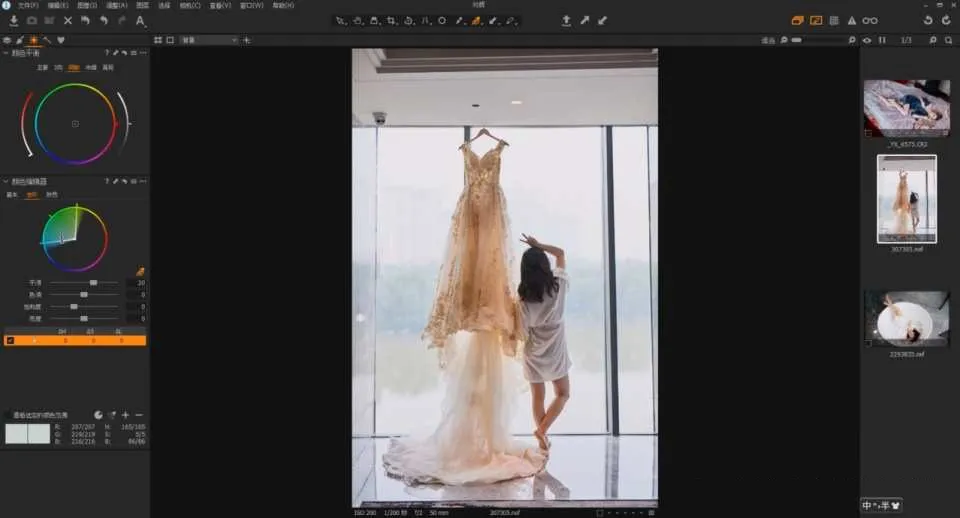Open the layer name dropdown above the viewer
Screen dimensions: 960x518
click(209, 40)
